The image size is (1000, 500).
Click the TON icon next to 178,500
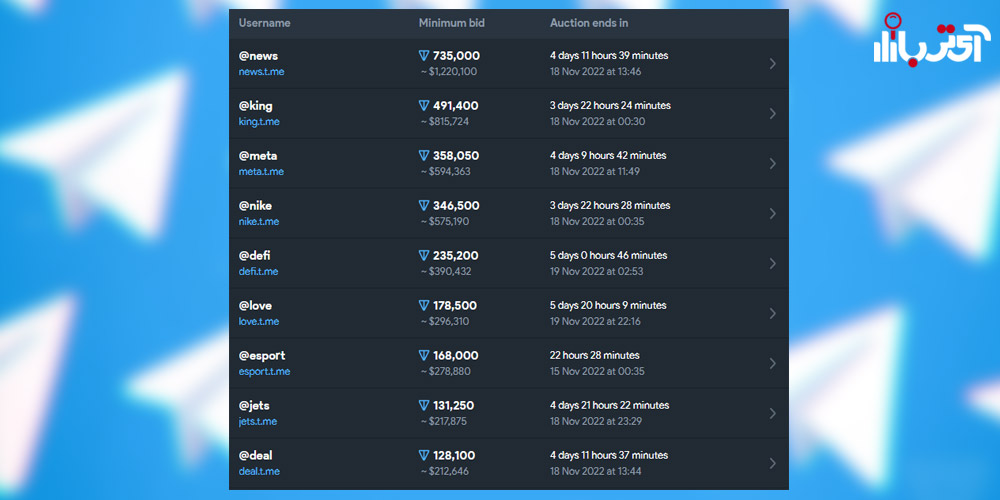coord(424,305)
